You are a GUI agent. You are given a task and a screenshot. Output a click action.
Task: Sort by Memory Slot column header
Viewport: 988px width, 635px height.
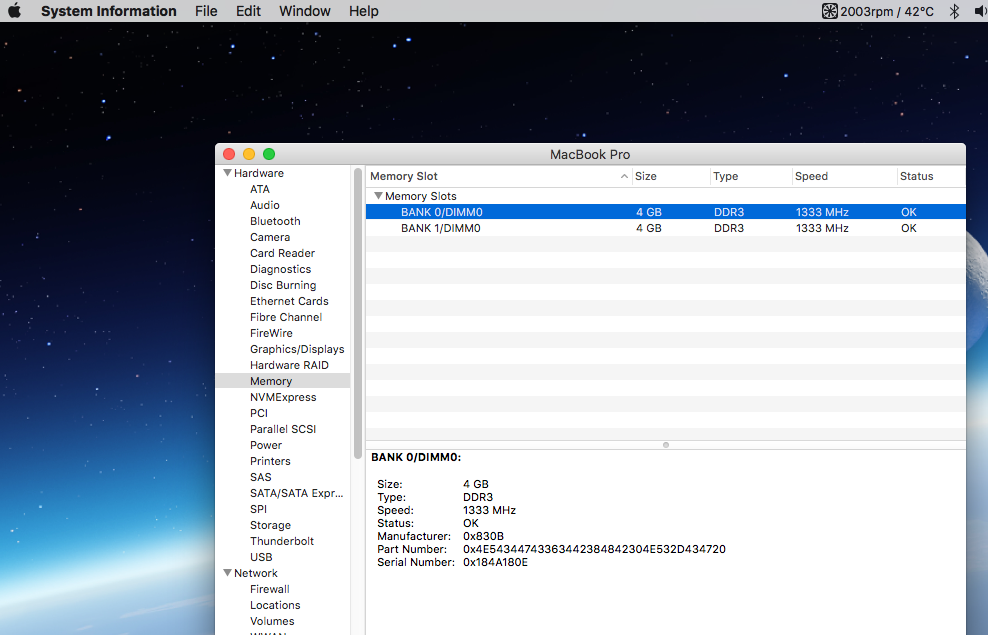point(498,176)
